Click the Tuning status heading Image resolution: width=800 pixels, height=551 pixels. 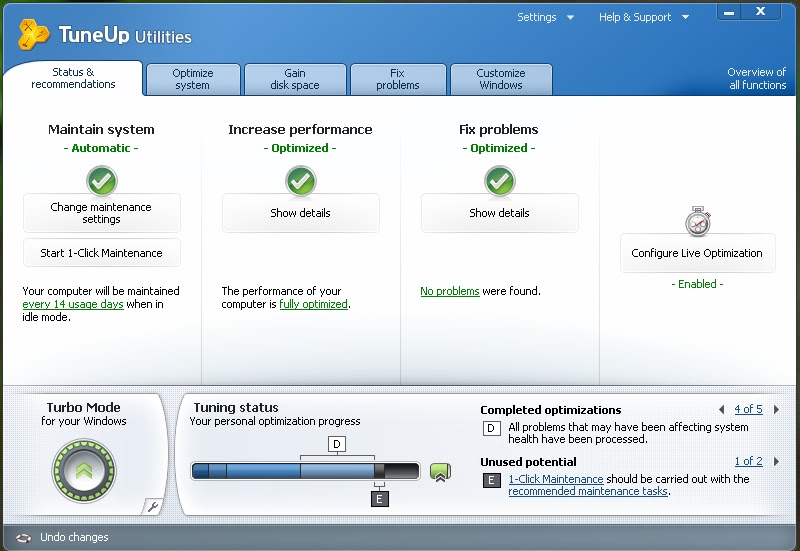coord(236,407)
